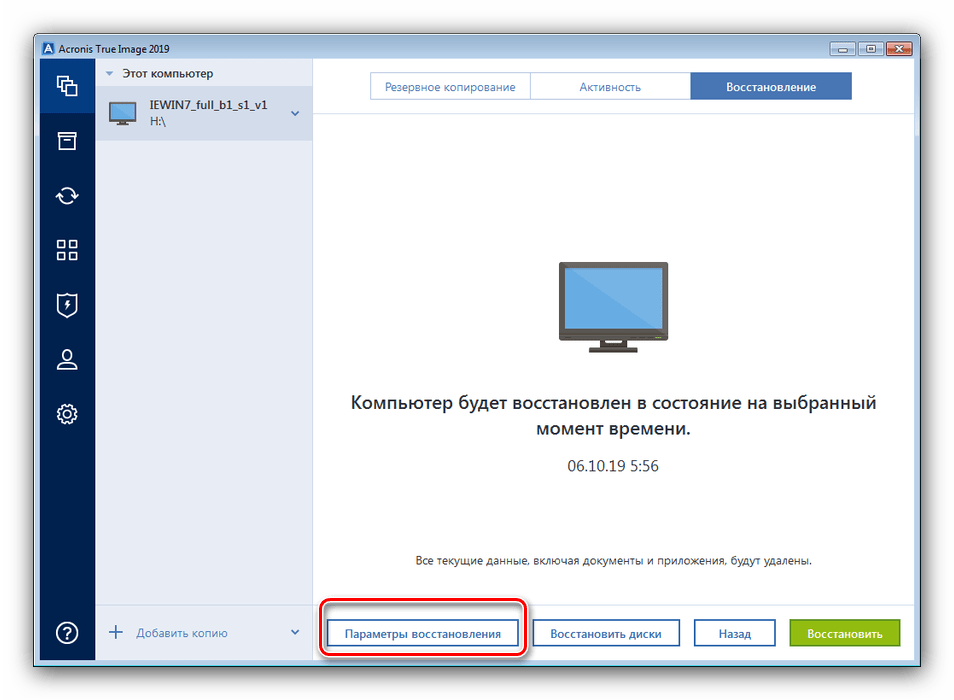Screen dimensions: 954x700
Task: Click the recovery date 06.10.19 5:56
Action: pyautogui.click(x=613, y=466)
